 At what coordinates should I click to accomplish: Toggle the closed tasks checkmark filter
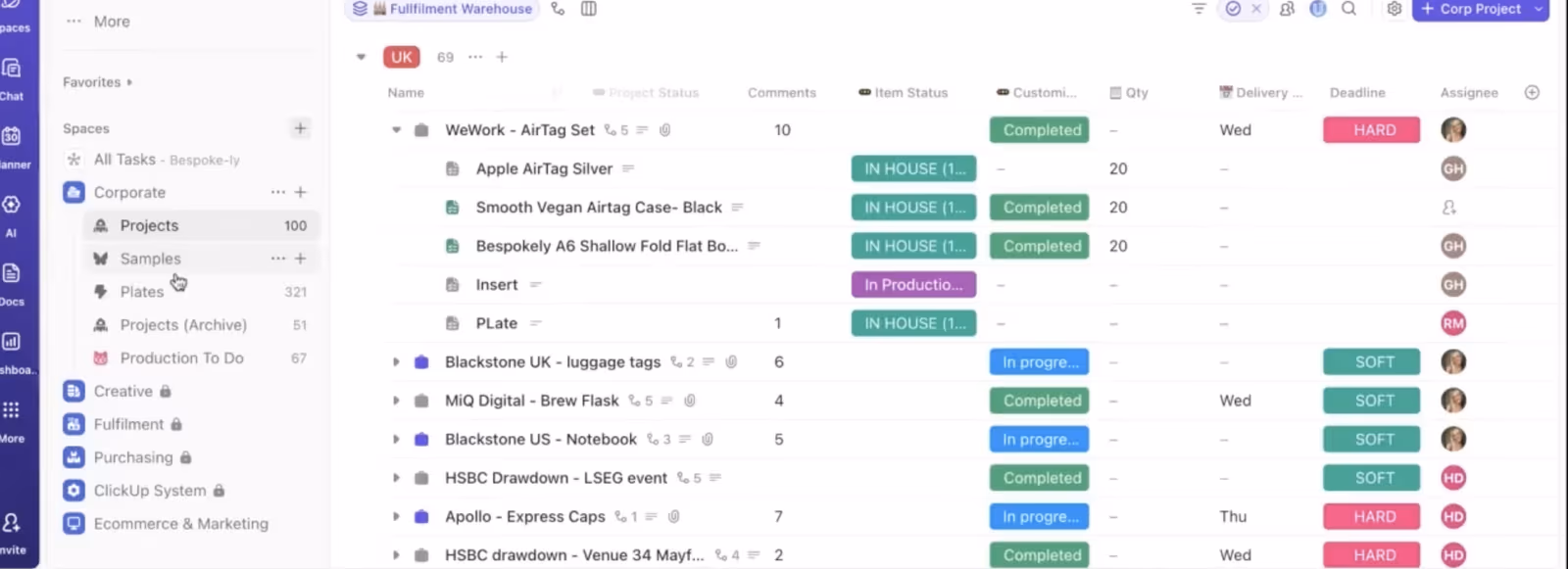[x=1233, y=9]
